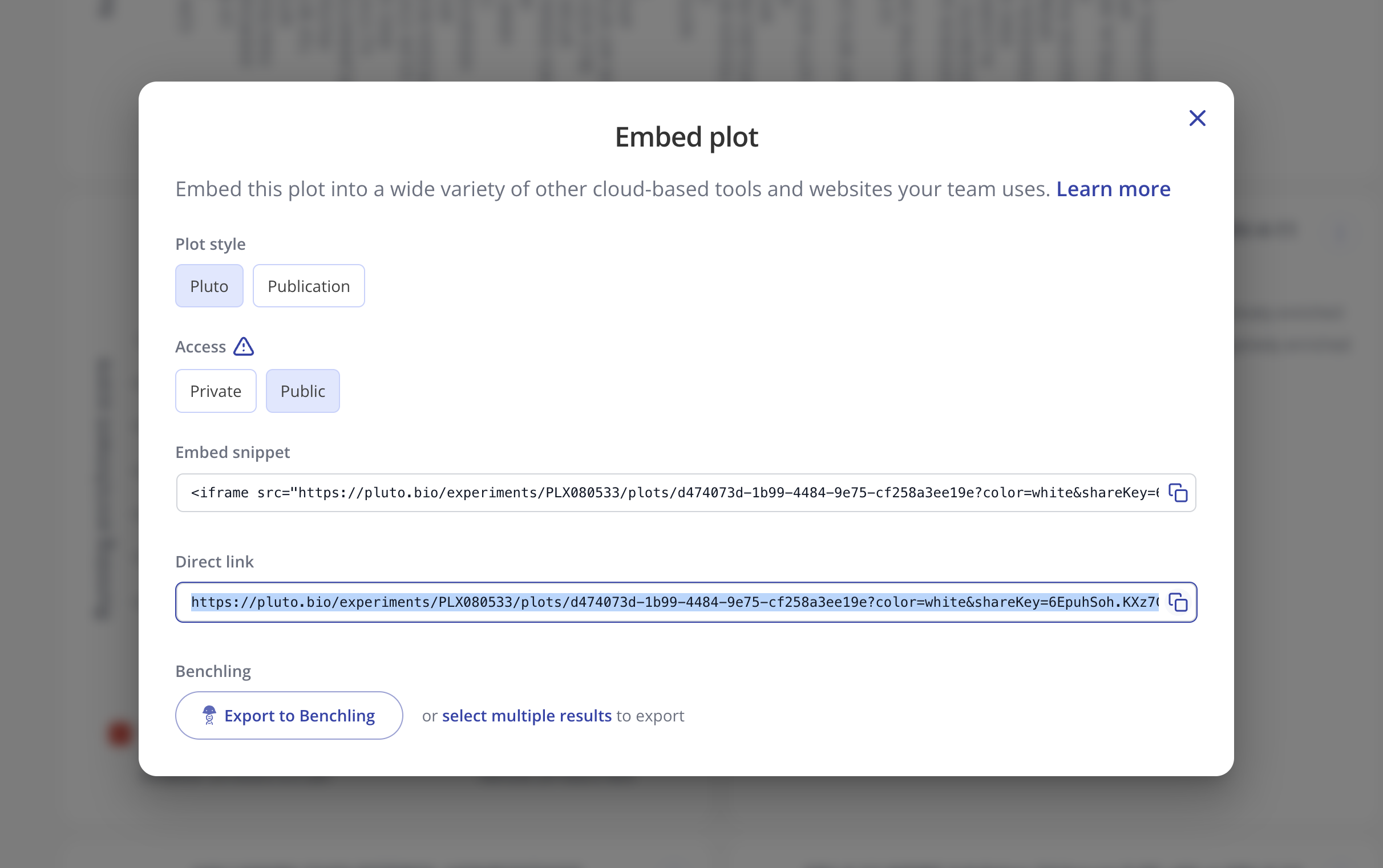Click the Benchling logo in the export button
Image resolution: width=1383 pixels, height=868 pixels.
[209, 715]
